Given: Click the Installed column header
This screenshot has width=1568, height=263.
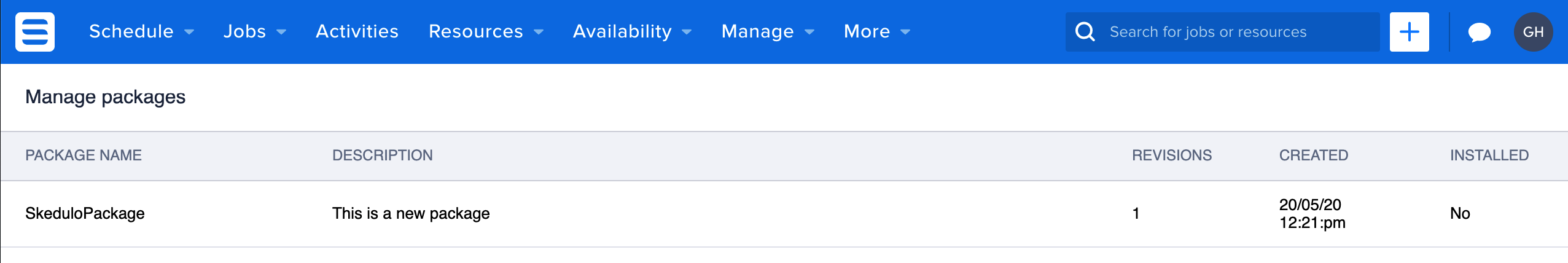Looking at the screenshot, I should (1489, 155).
